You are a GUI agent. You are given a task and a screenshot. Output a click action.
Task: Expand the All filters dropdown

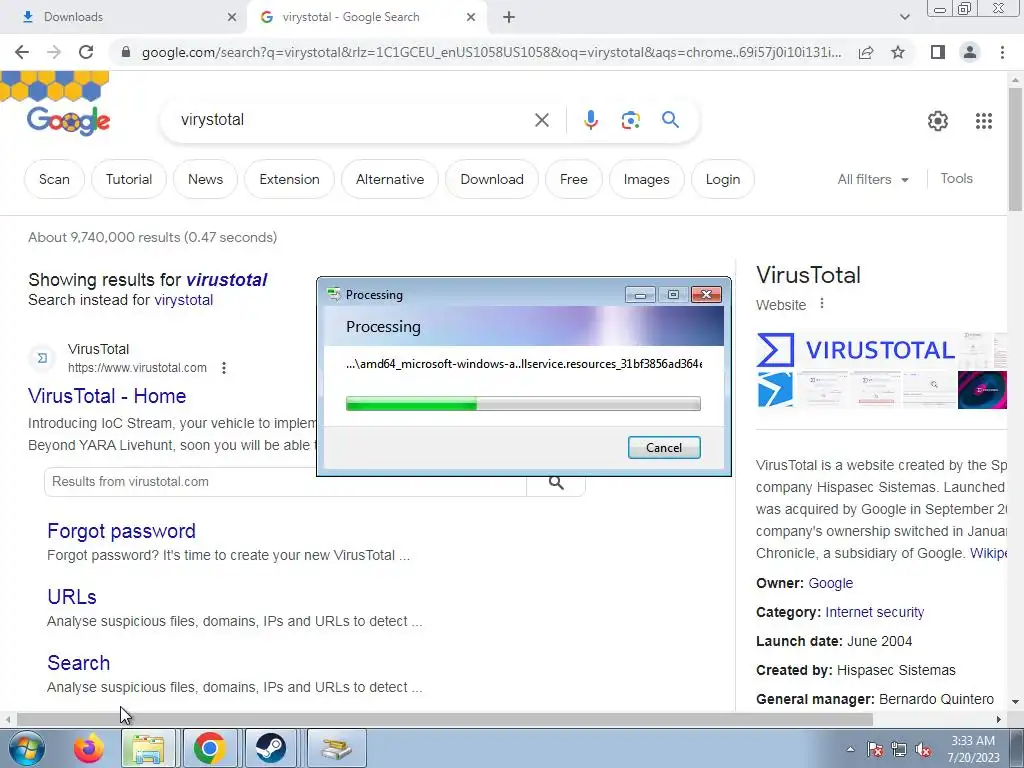873,179
